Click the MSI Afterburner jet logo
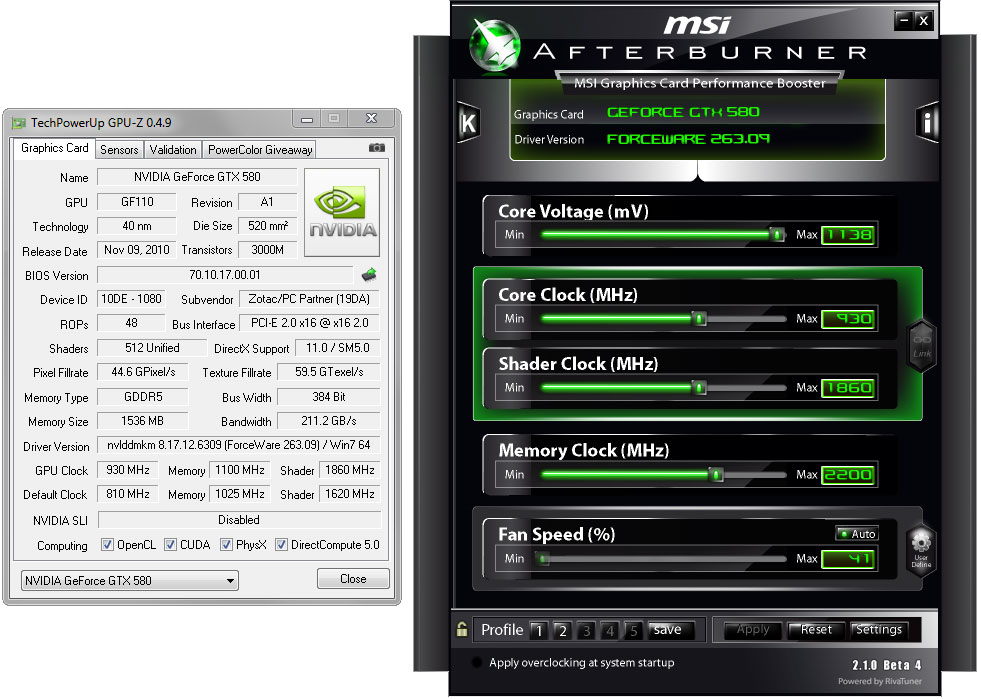981x699 pixels. pos(494,45)
